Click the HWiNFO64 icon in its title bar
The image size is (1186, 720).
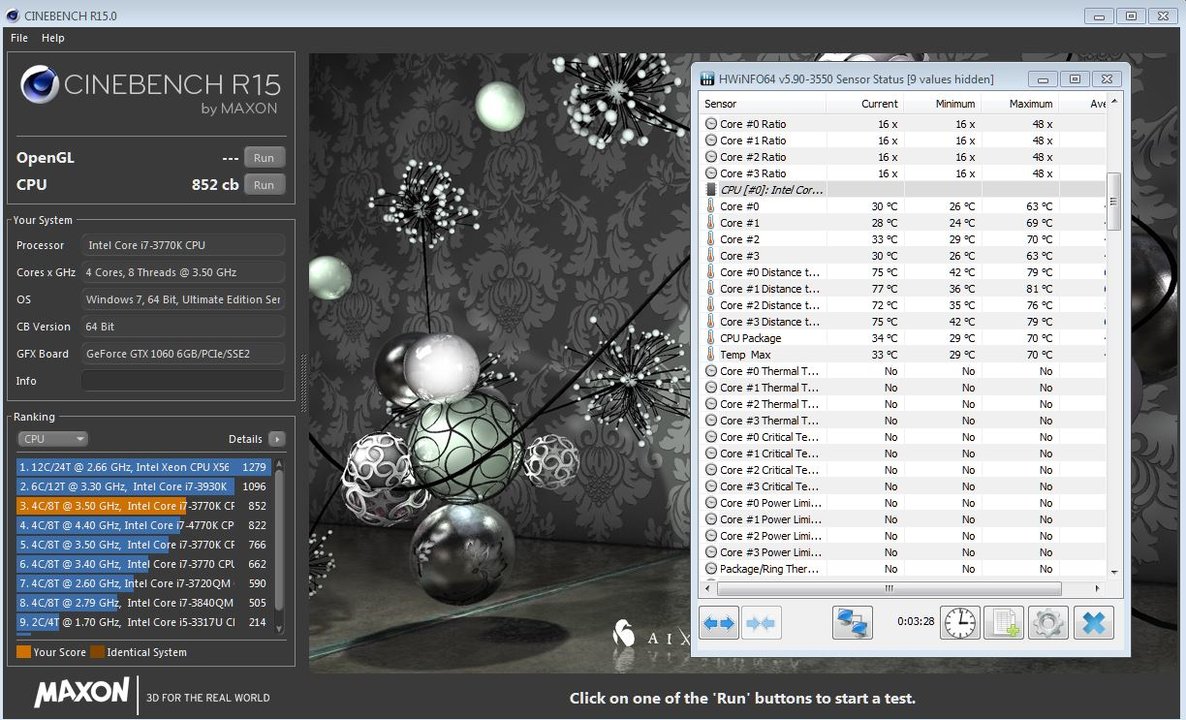707,79
